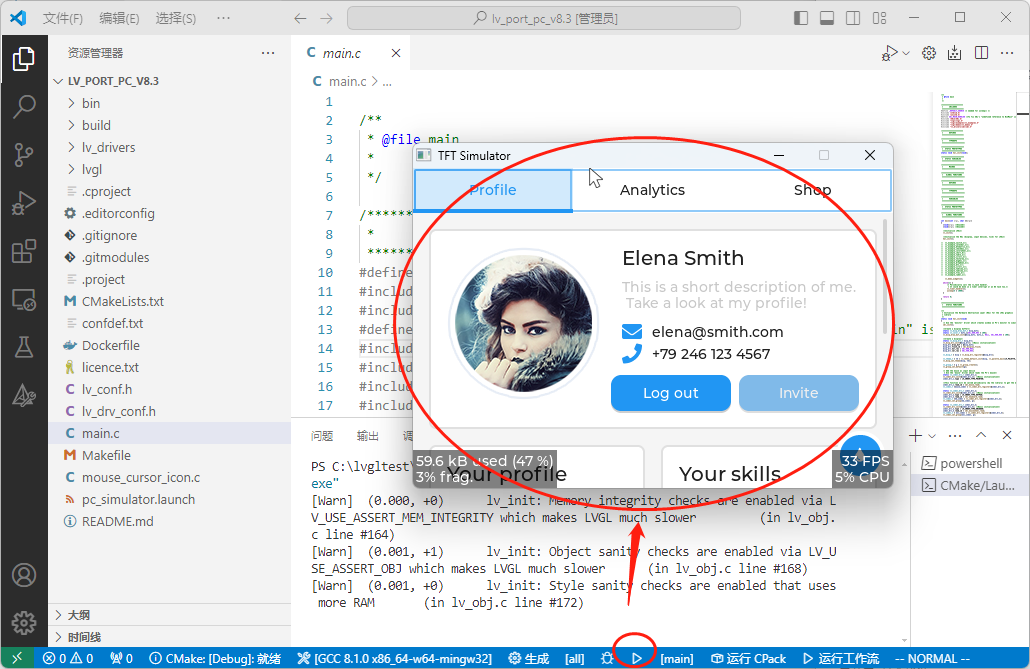1030x669 pixels.
Task: Open the 输出 output panel tab
Action: (367, 436)
